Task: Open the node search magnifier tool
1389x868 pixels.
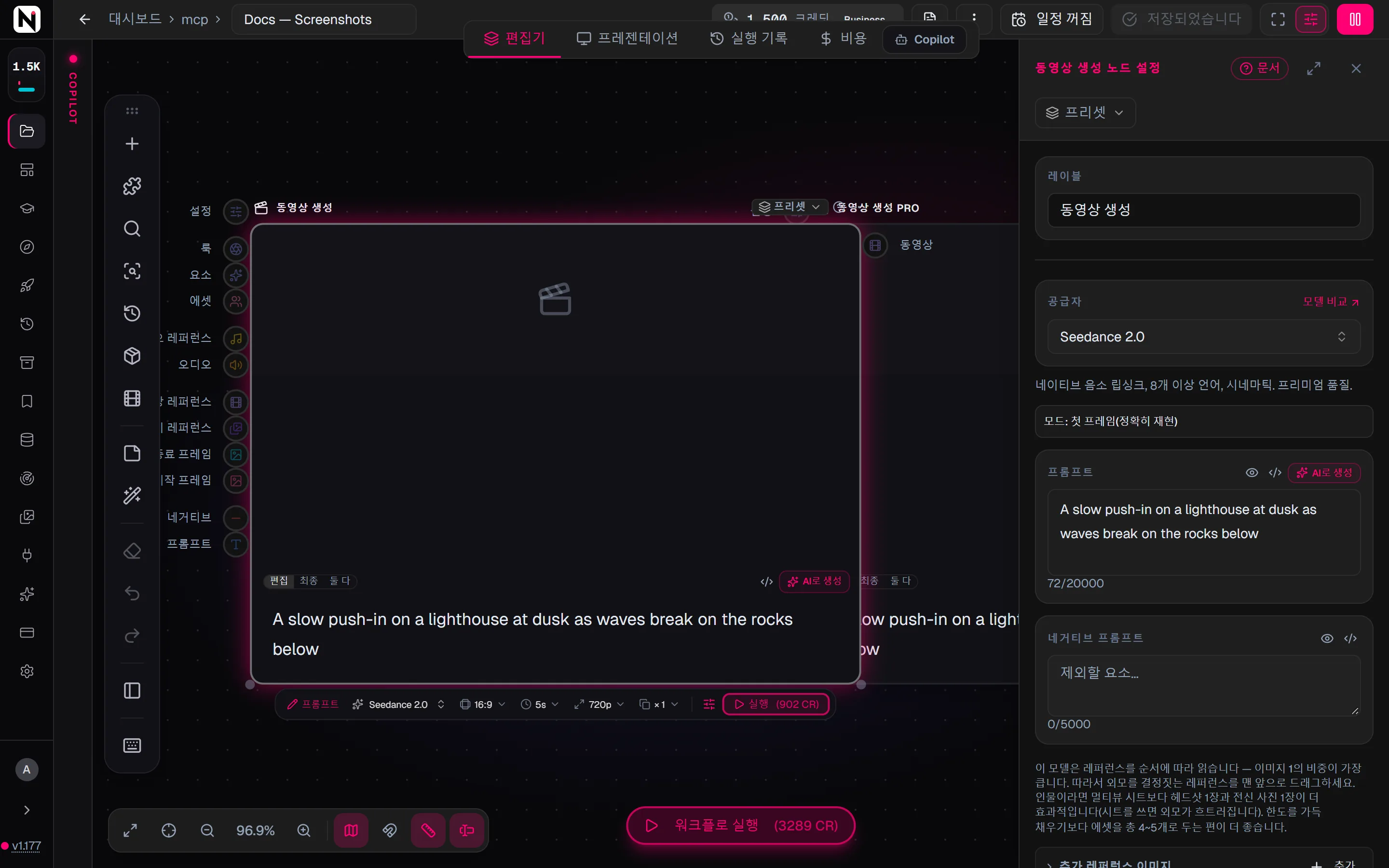Action: (132, 229)
